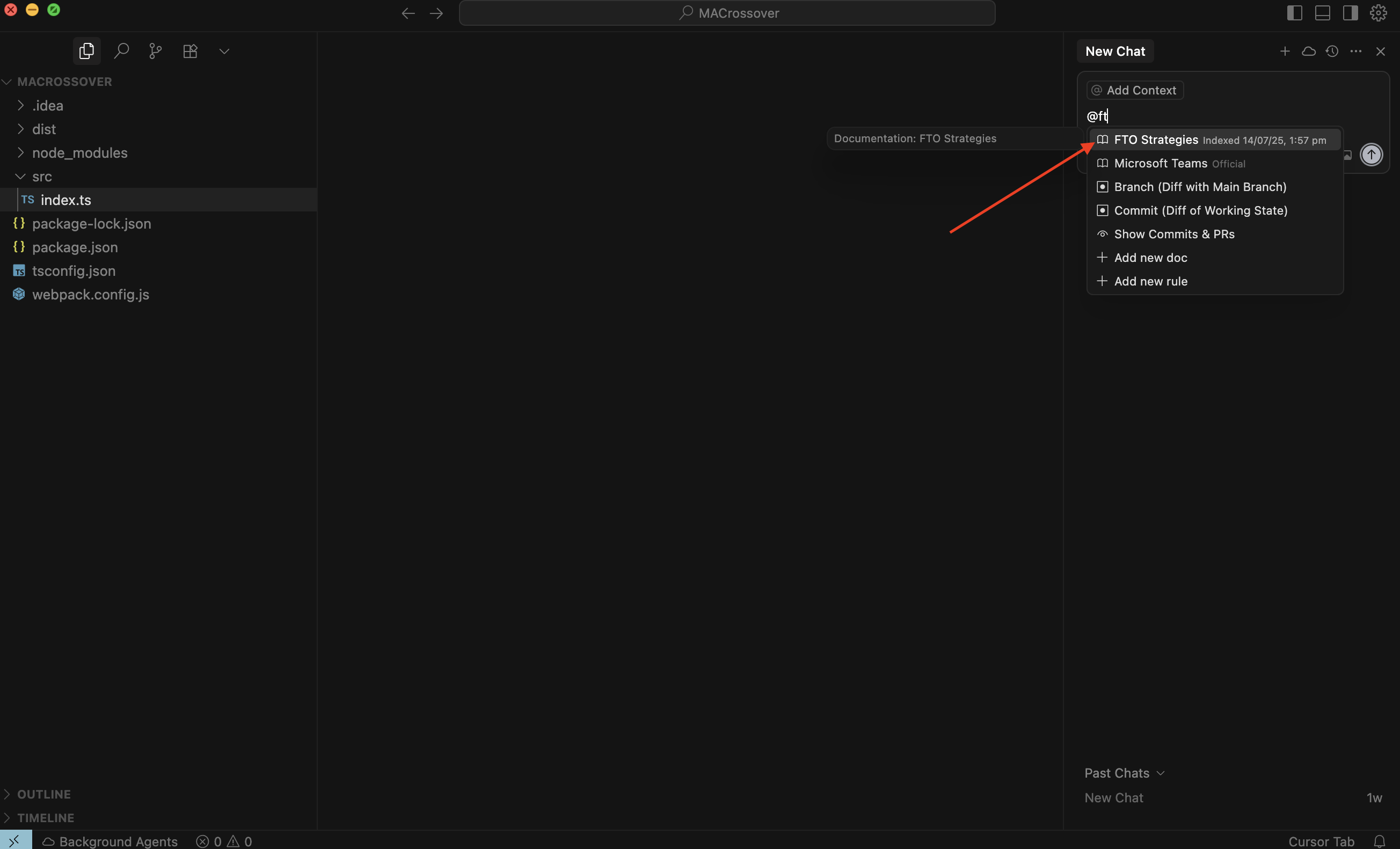Select FTO Strategies documentation entry

(1156, 140)
